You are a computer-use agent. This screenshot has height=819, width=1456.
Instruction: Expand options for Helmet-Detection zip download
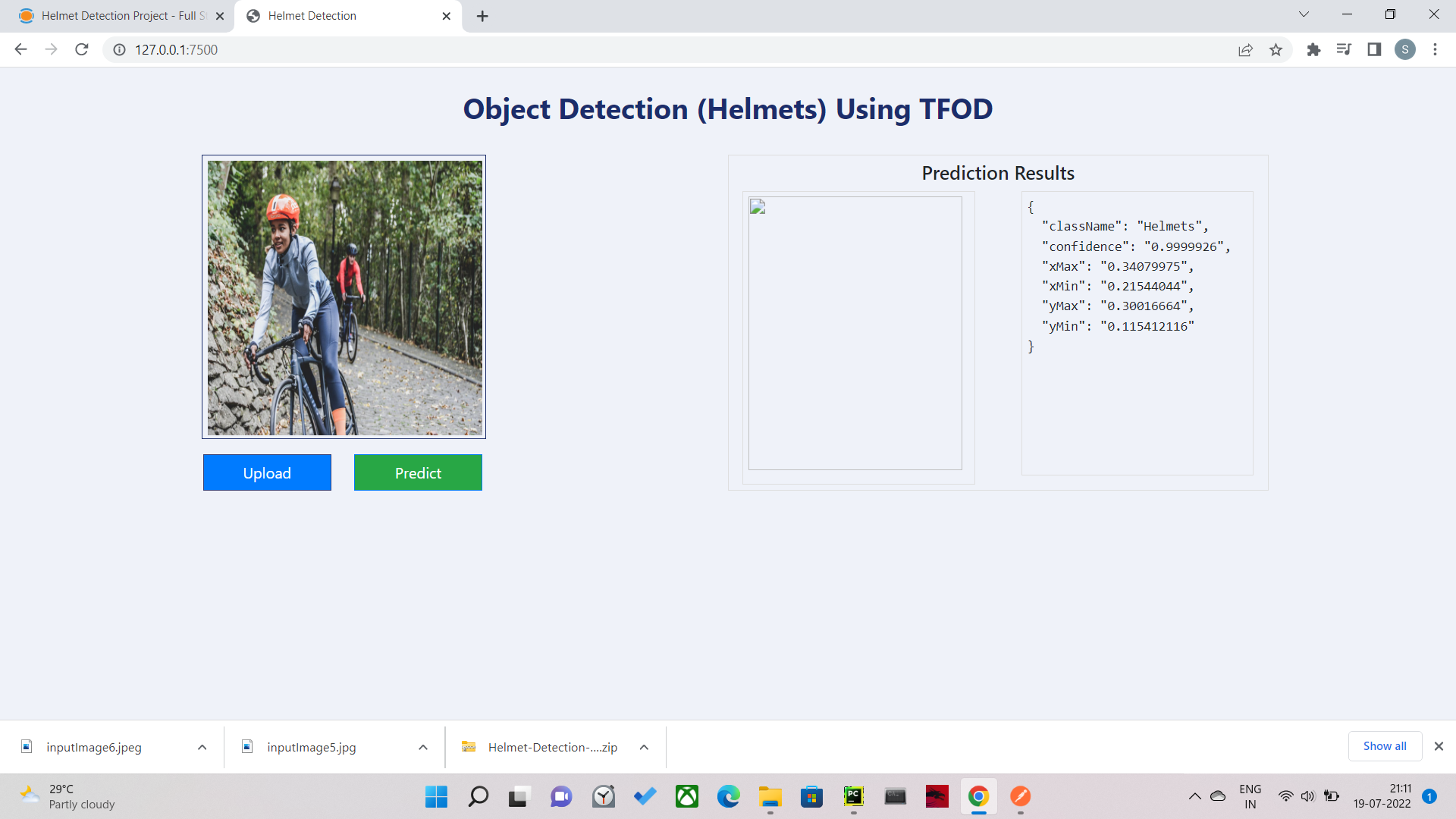pyautogui.click(x=644, y=747)
